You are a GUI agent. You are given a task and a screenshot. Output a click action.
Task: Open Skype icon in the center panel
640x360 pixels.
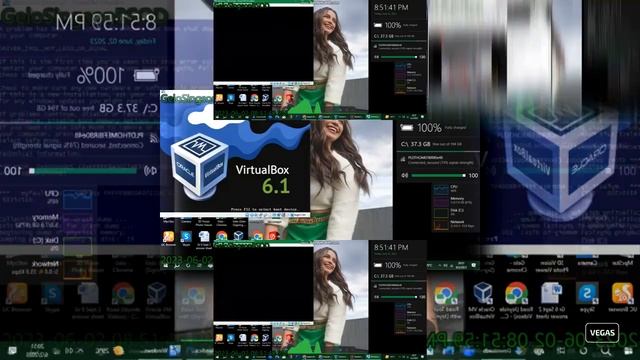coord(186,236)
